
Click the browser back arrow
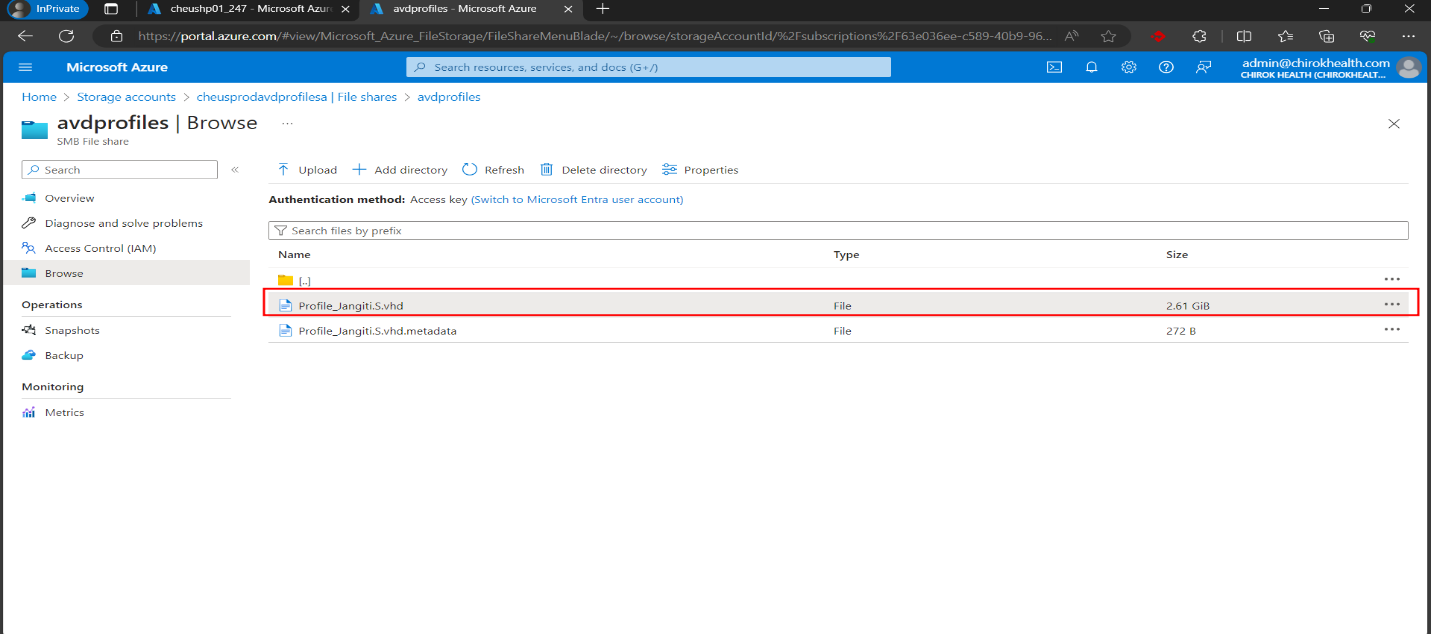pyautogui.click(x=25, y=35)
